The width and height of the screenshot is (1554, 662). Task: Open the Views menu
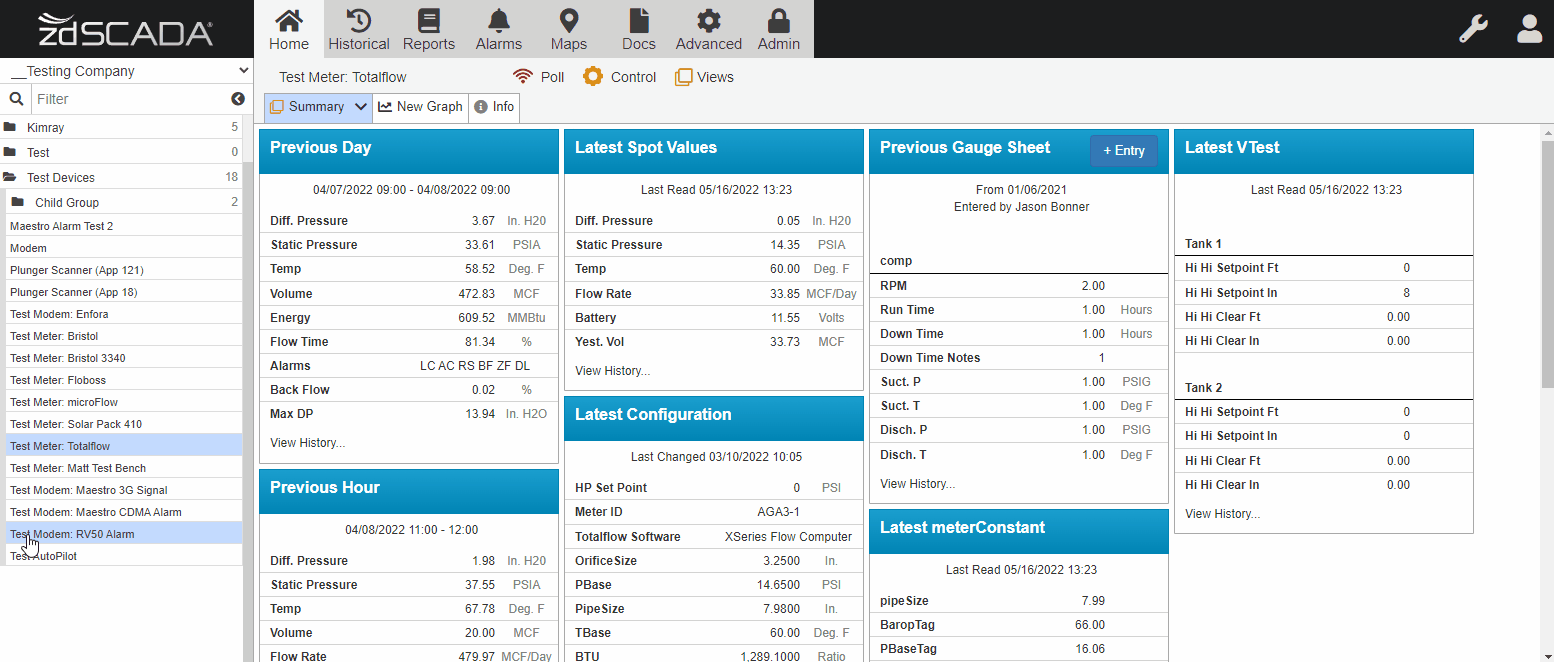[x=704, y=76]
